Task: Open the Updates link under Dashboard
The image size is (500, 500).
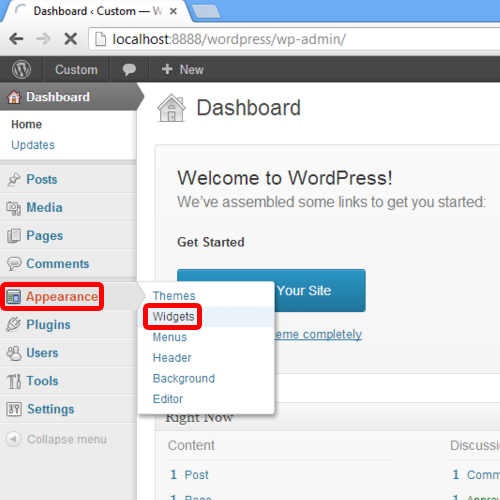Action: [33, 145]
